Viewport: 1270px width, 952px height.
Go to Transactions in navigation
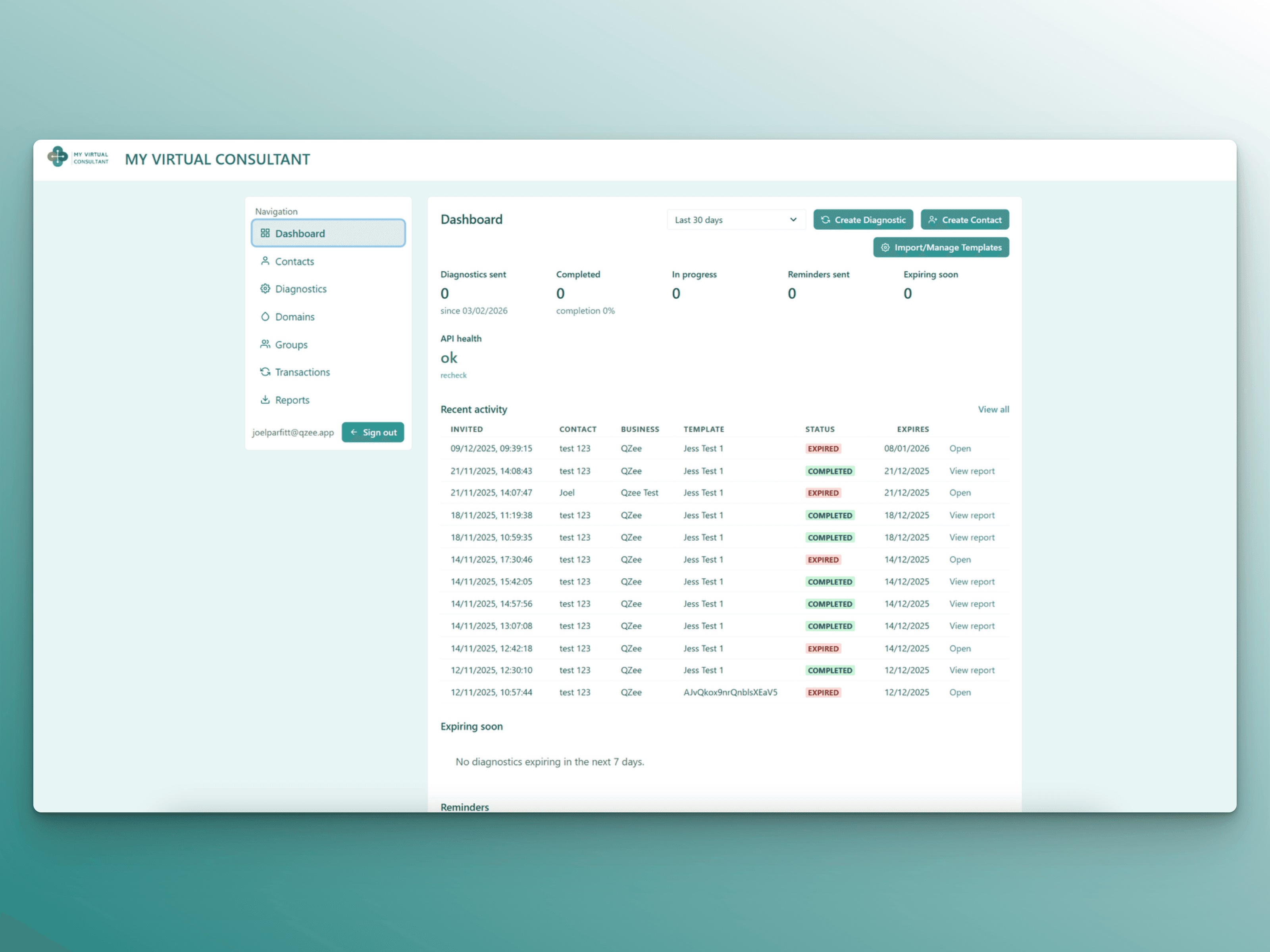[x=302, y=372]
